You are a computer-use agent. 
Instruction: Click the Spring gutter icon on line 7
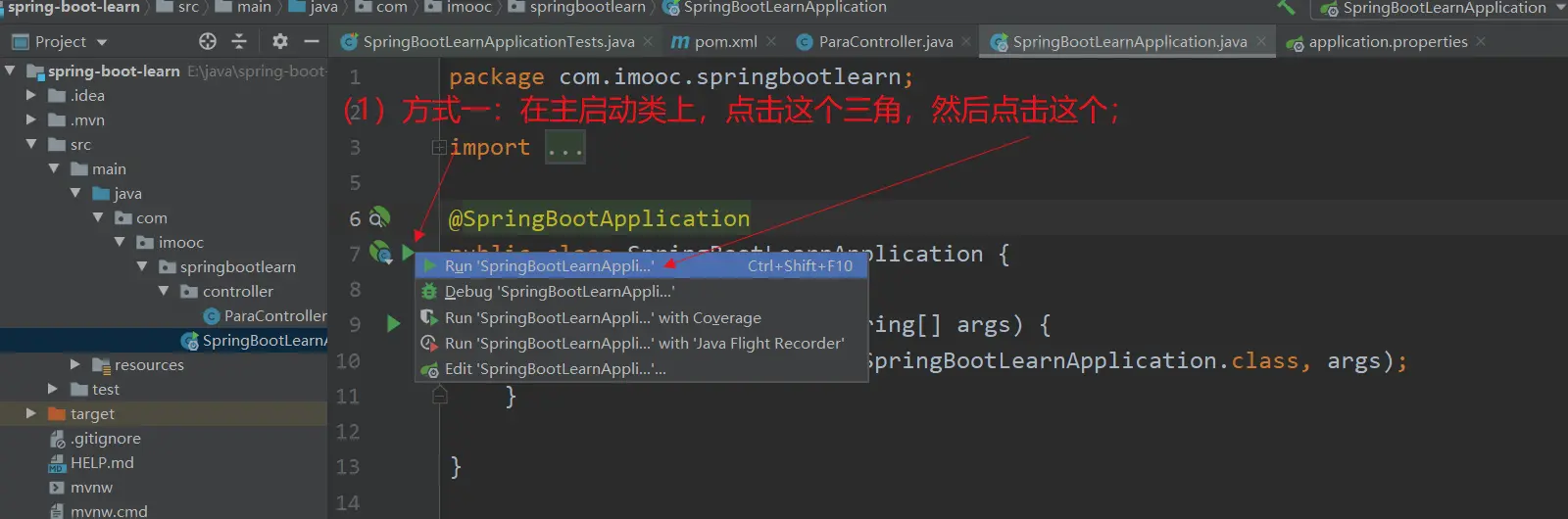380,253
